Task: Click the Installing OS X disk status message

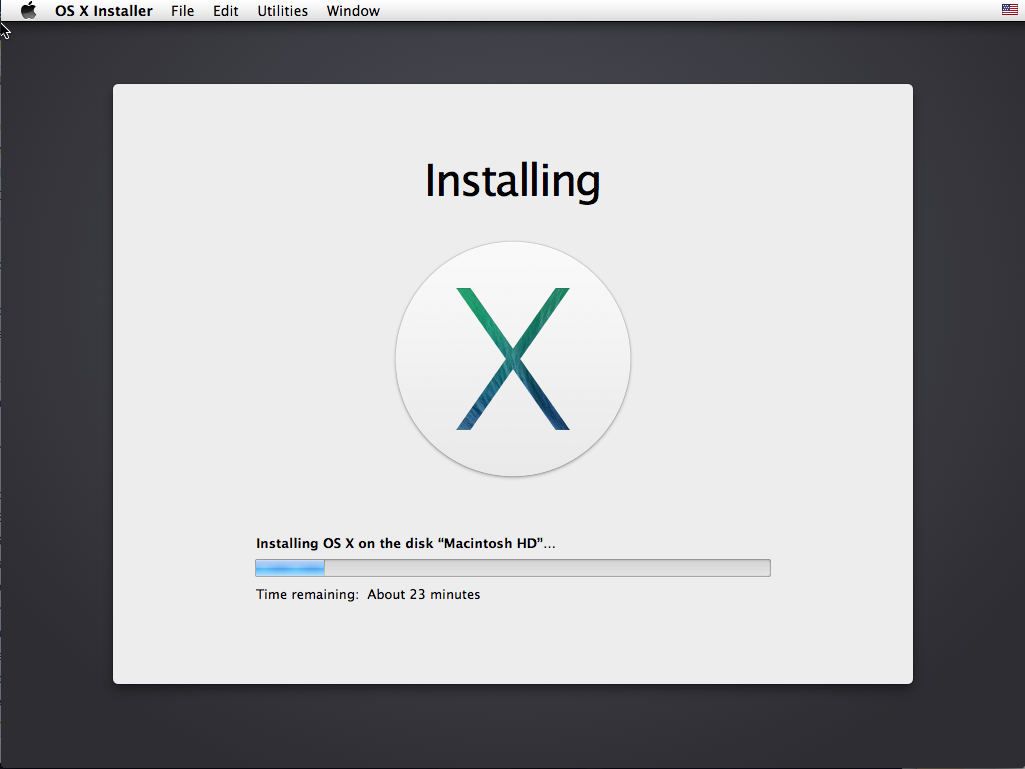Action: point(405,543)
